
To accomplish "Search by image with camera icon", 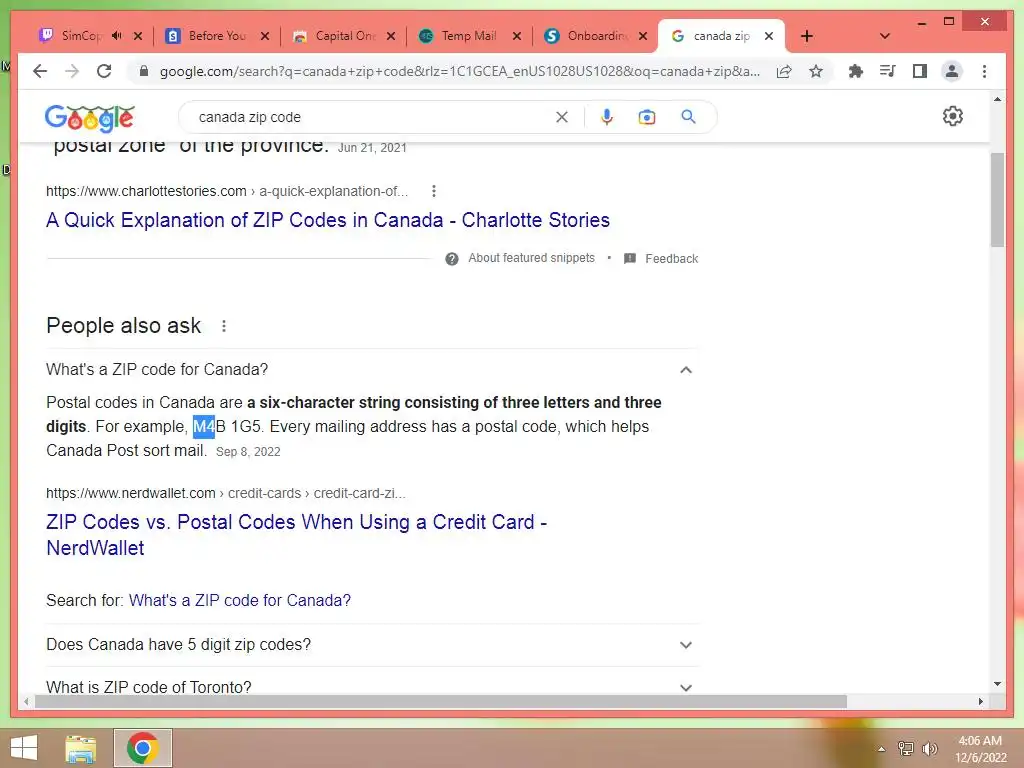I will (647, 117).
